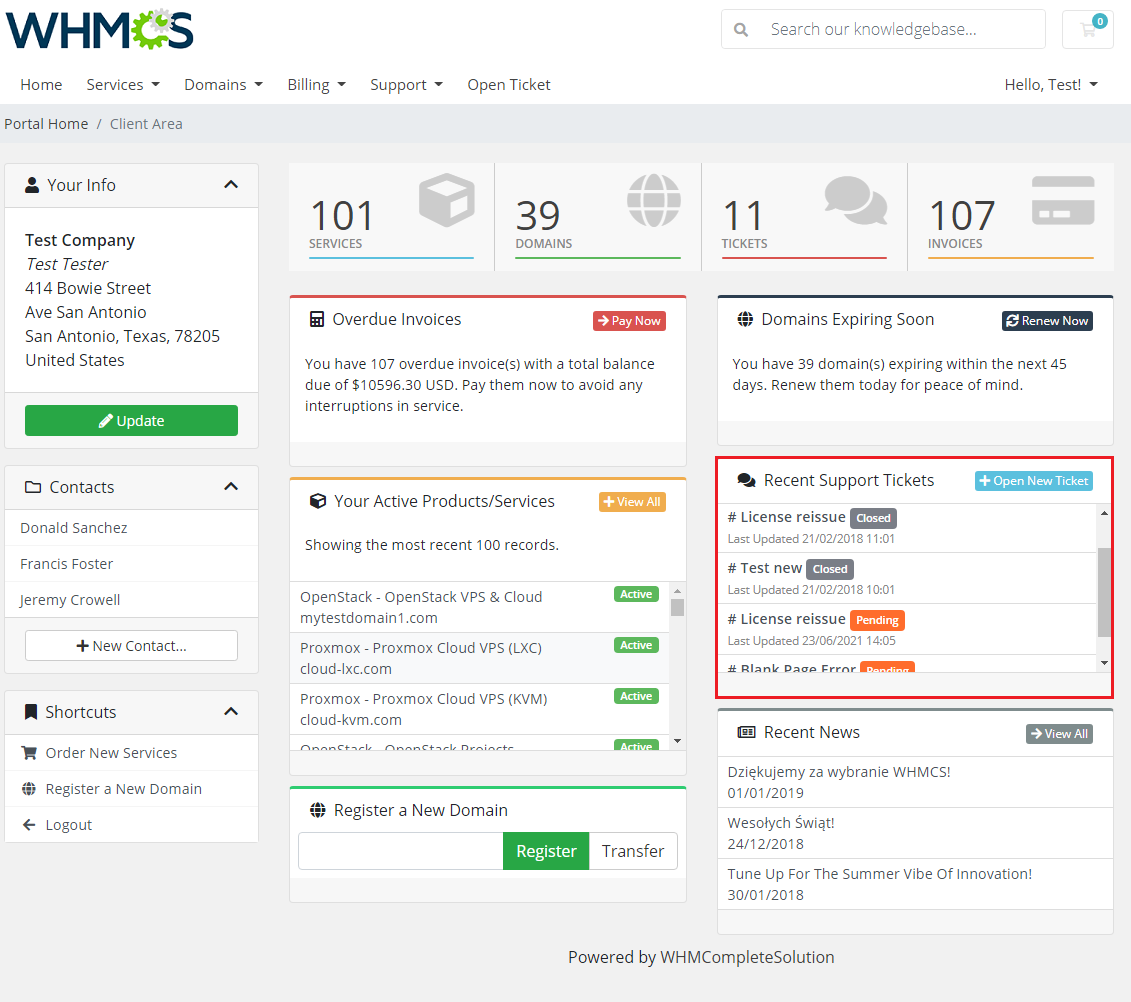1131x1002 pixels.
Task: Click the globe icon for Register a New Domain shortcut
Action: click(x=29, y=788)
